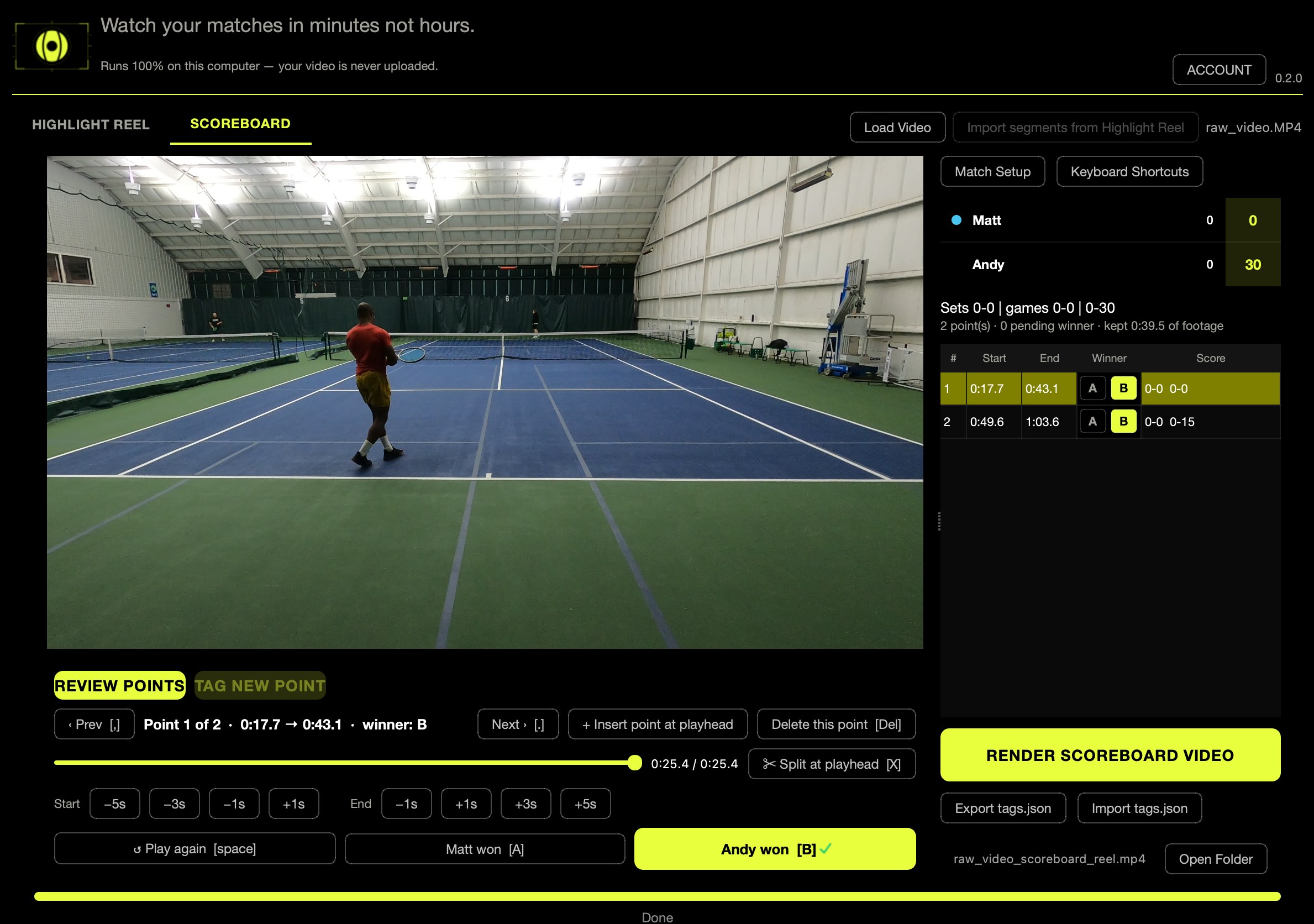Move start back 3 seconds
The height and width of the screenshot is (924, 1314).
pos(175,804)
